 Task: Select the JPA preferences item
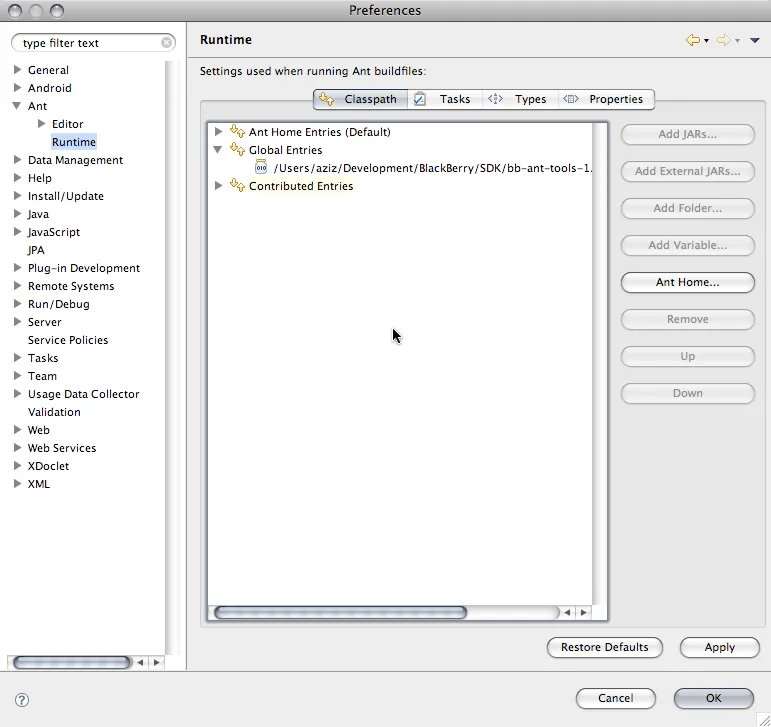(x=36, y=250)
